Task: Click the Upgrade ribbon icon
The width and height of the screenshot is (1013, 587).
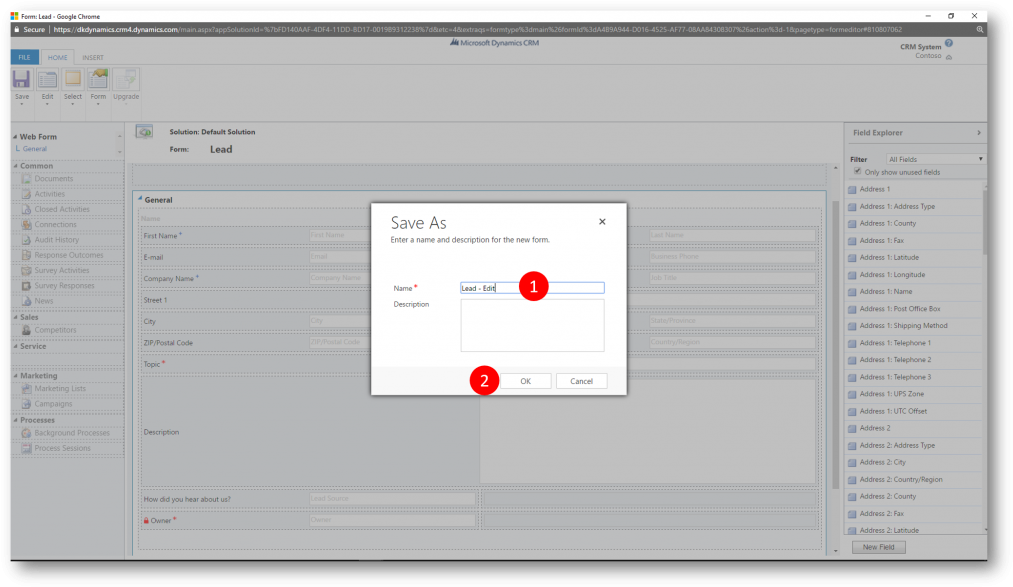Action: (126, 80)
